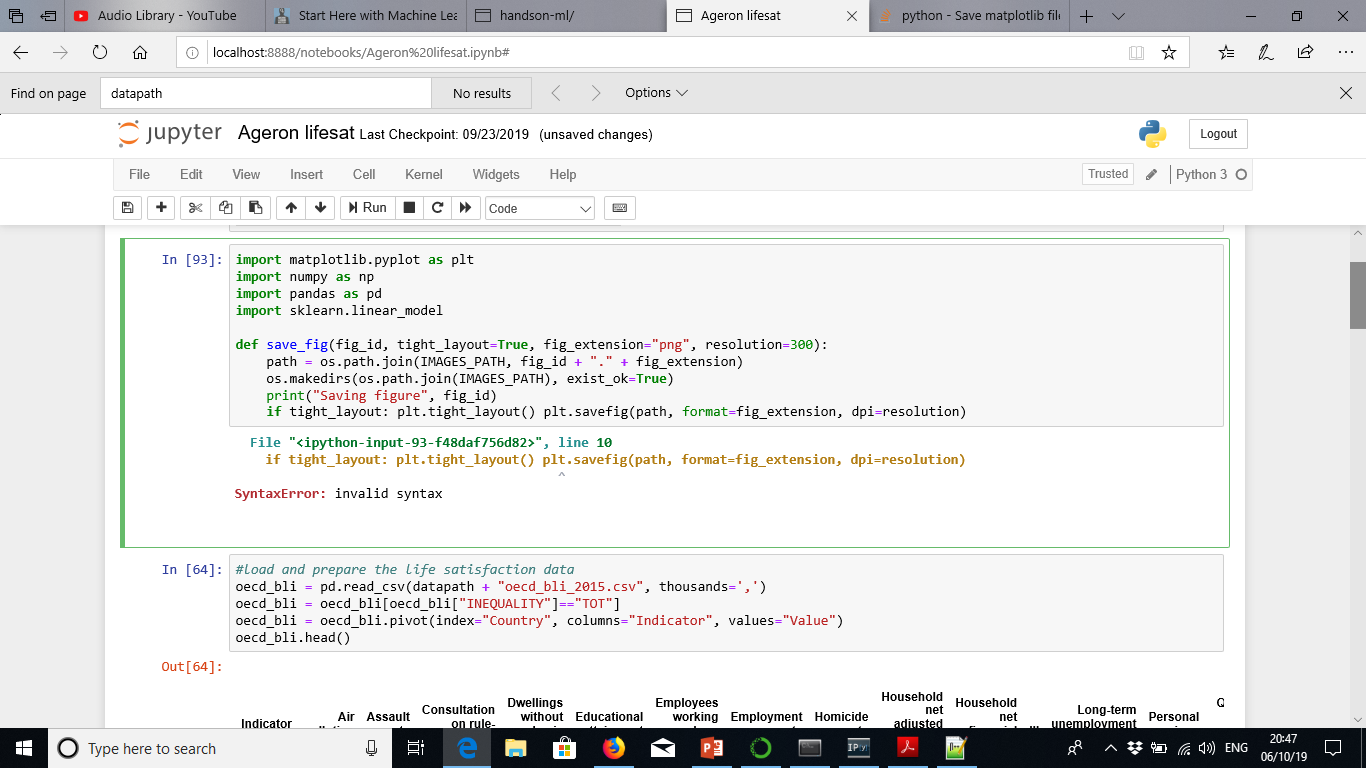Screen dimensions: 1366x768
Task: Toggle ENG keyboard layout in system tray
Action: [x=1235, y=747]
